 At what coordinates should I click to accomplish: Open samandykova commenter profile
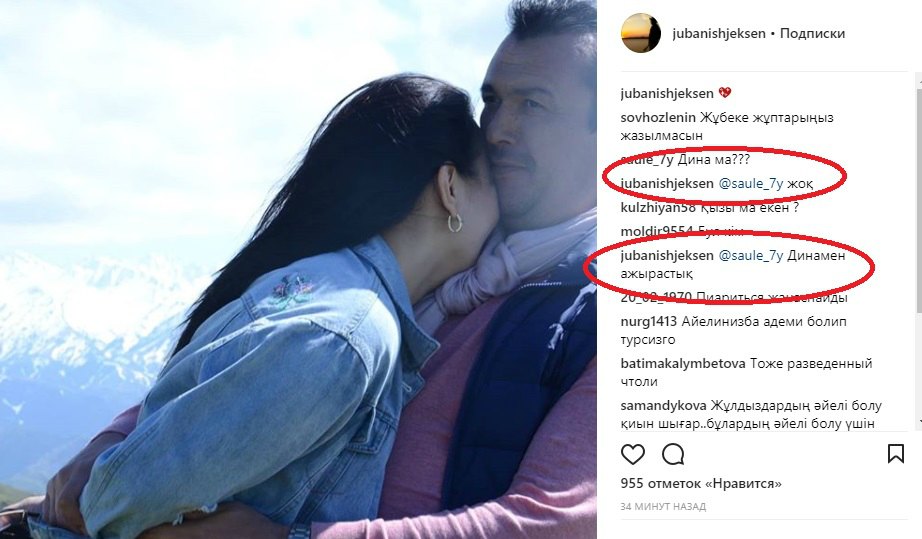(664, 406)
